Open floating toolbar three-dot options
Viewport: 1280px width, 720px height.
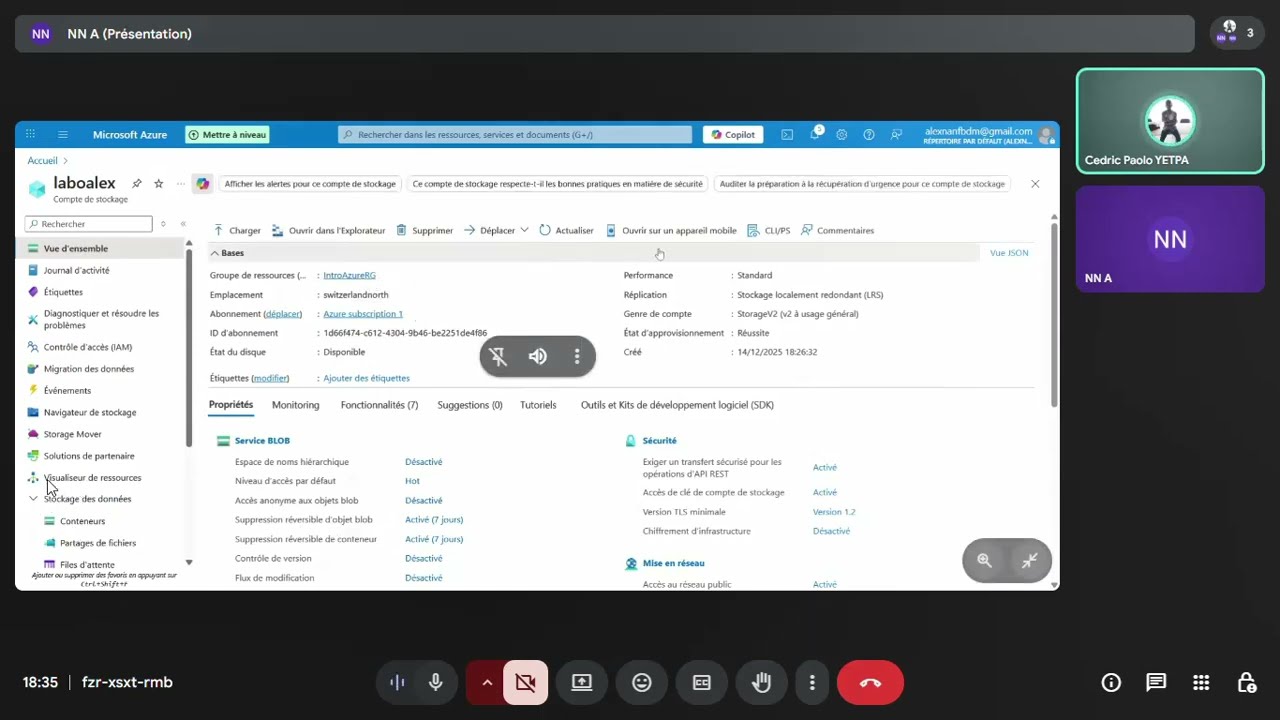click(x=577, y=356)
